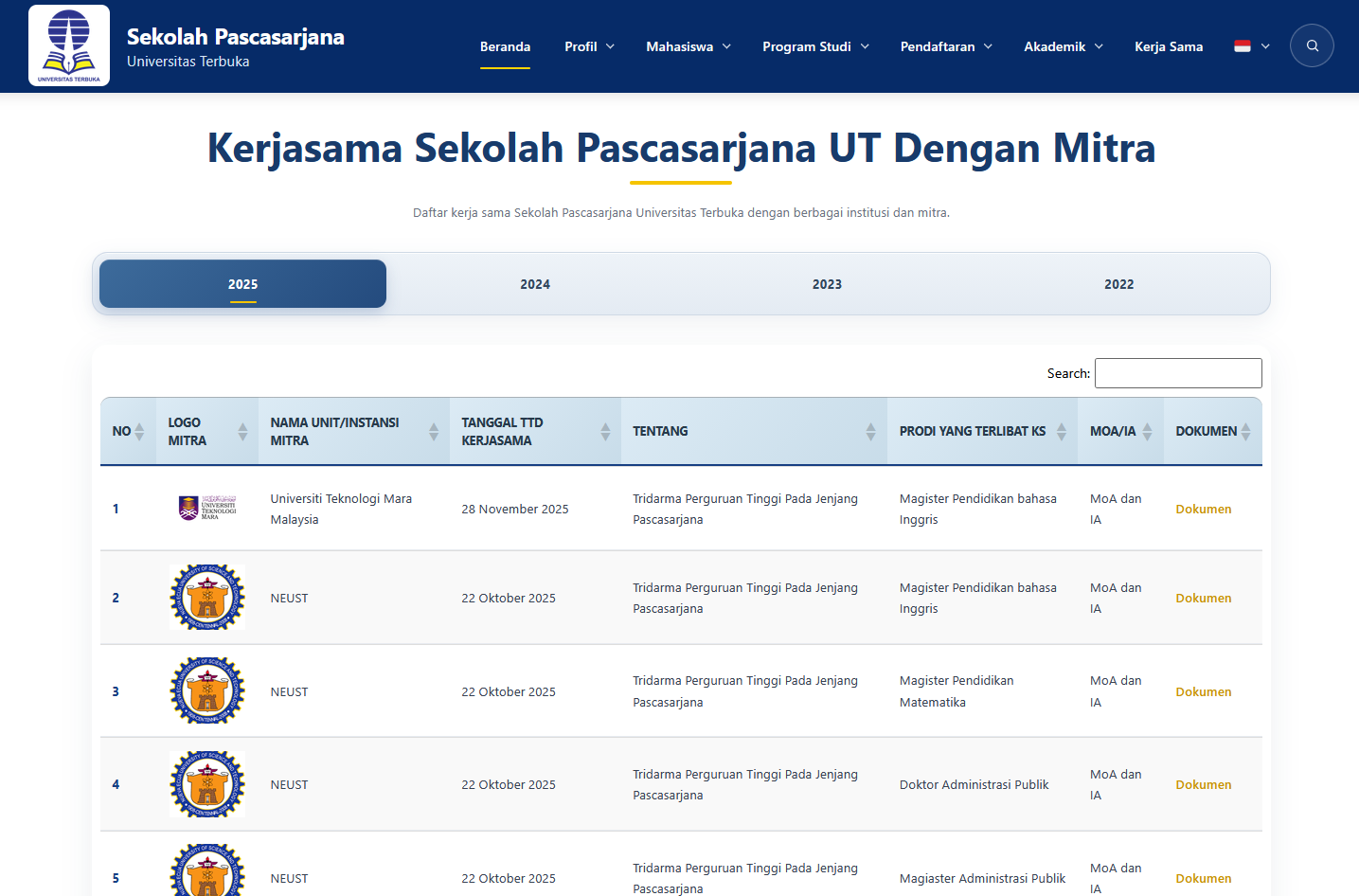Select the 2025 year tab
The image size is (1359, 896).
tap(242, 284)
